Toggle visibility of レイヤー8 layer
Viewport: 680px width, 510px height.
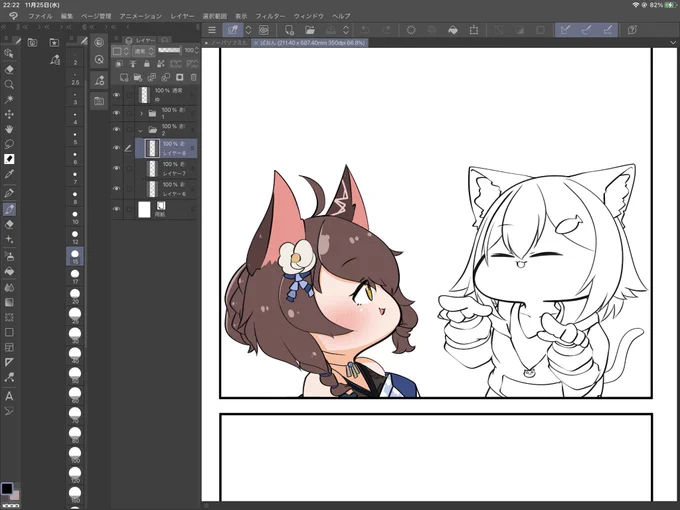(116, 148)
